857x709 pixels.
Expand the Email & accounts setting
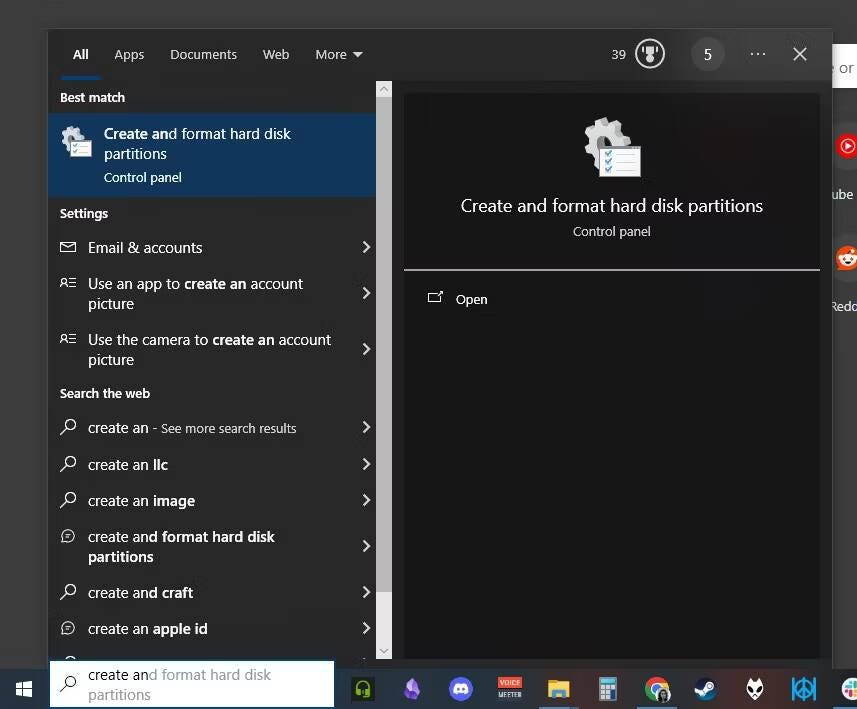367,247
